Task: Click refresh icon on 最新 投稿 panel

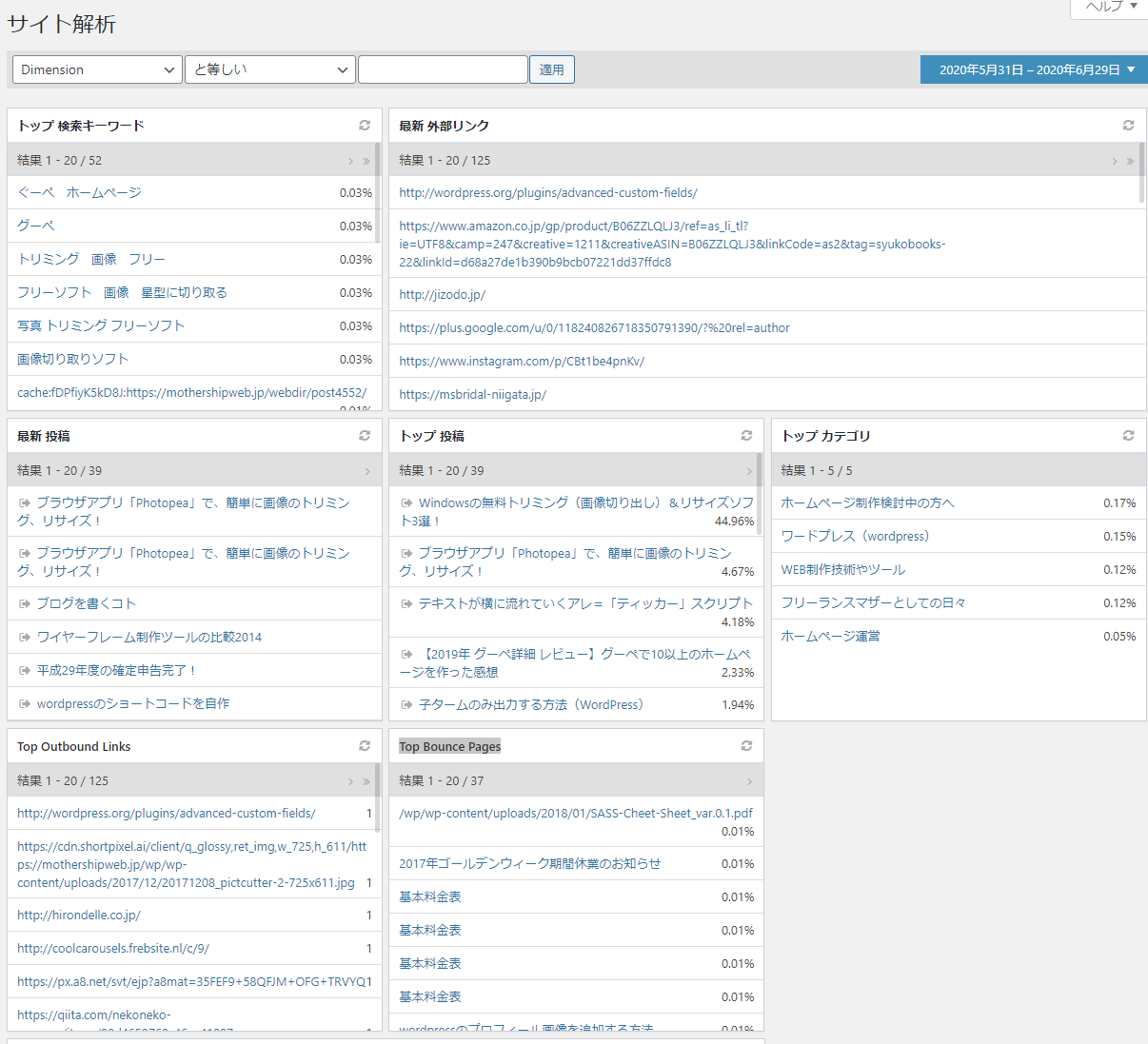Action: (x=364, y=436)
